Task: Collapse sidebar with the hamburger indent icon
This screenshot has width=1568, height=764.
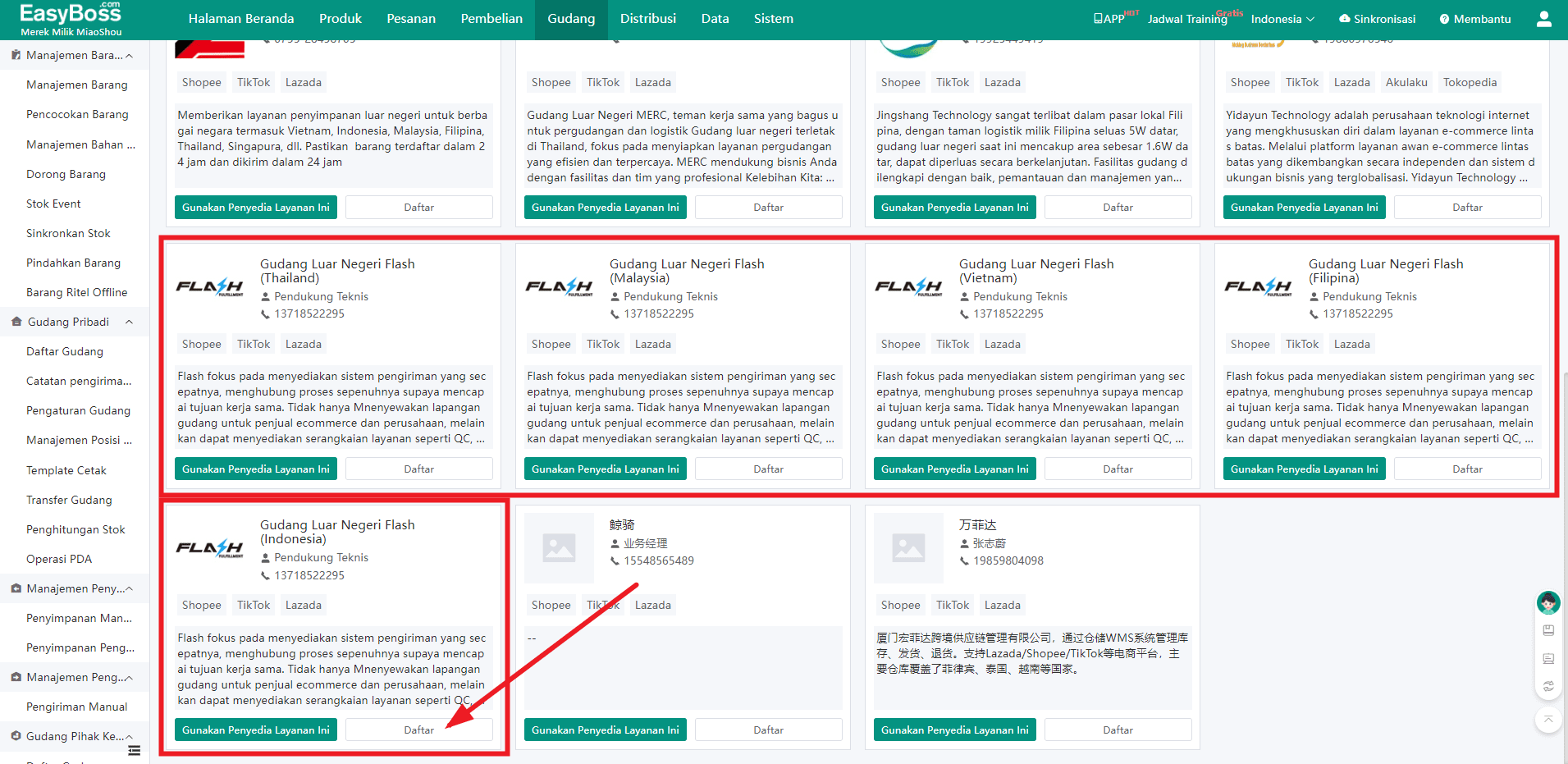Action: [135, 750]
